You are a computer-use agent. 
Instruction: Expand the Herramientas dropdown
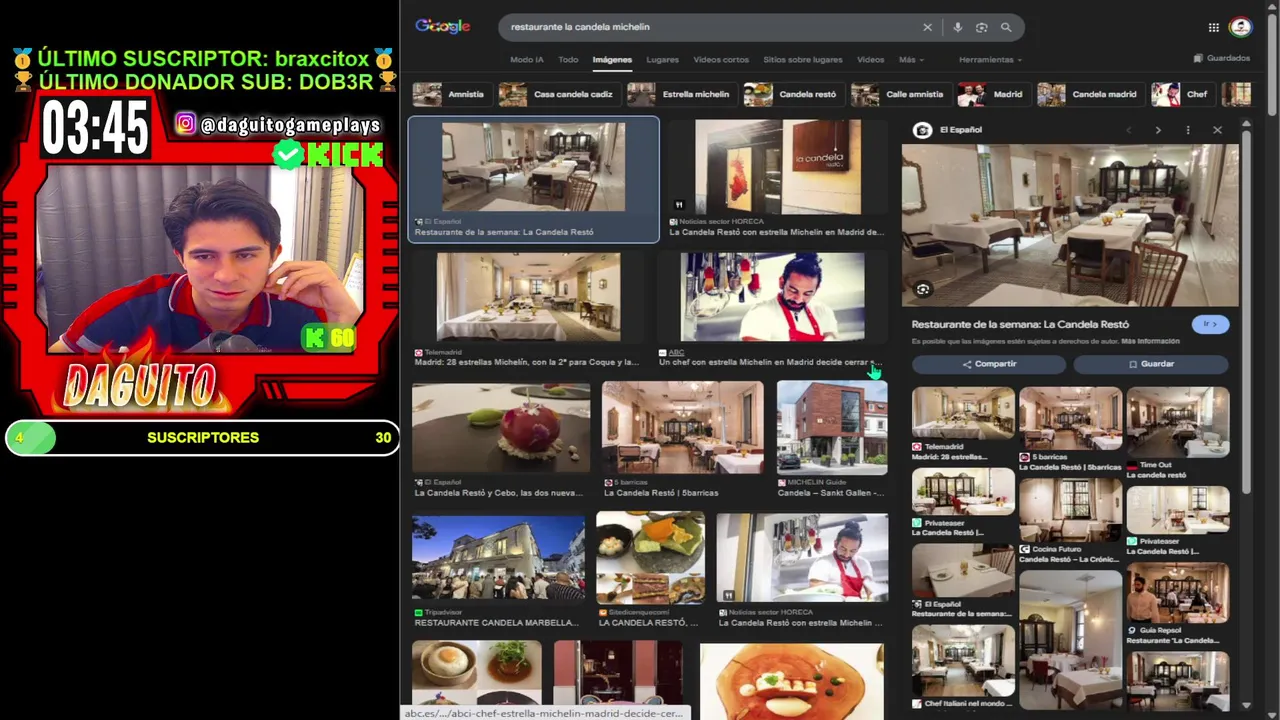click(x=990, y=60)
